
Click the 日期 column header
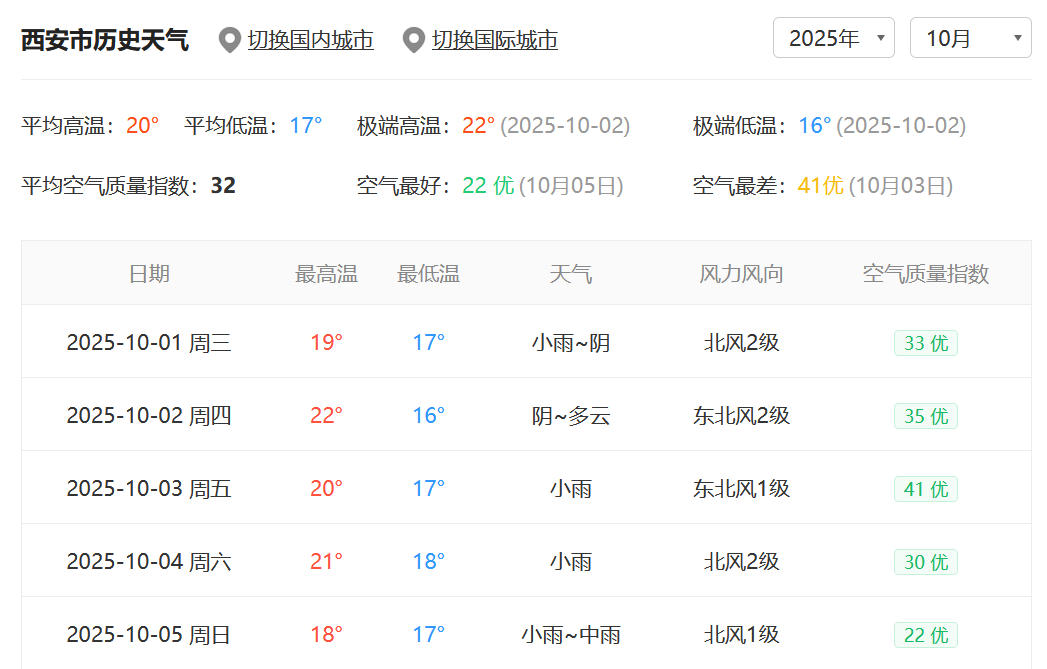coord(149,274)
